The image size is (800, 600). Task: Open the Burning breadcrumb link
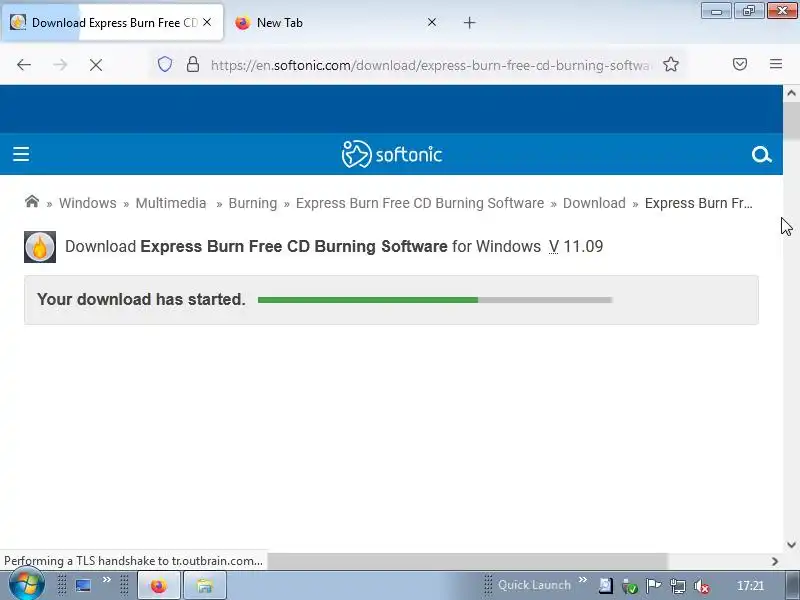tap(253, 203)
